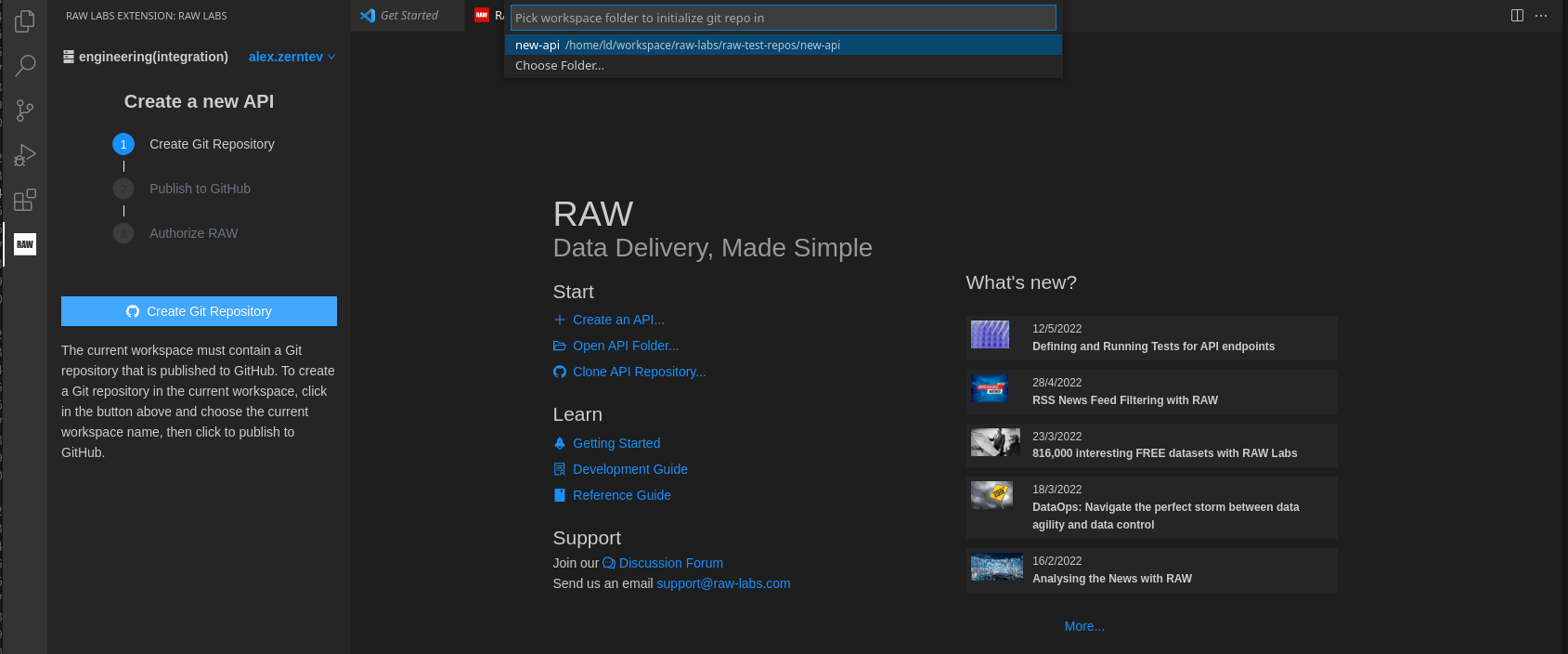Select the 'Create Git Repository' step label
1568x654 pixels.
[x=212, y=144]
